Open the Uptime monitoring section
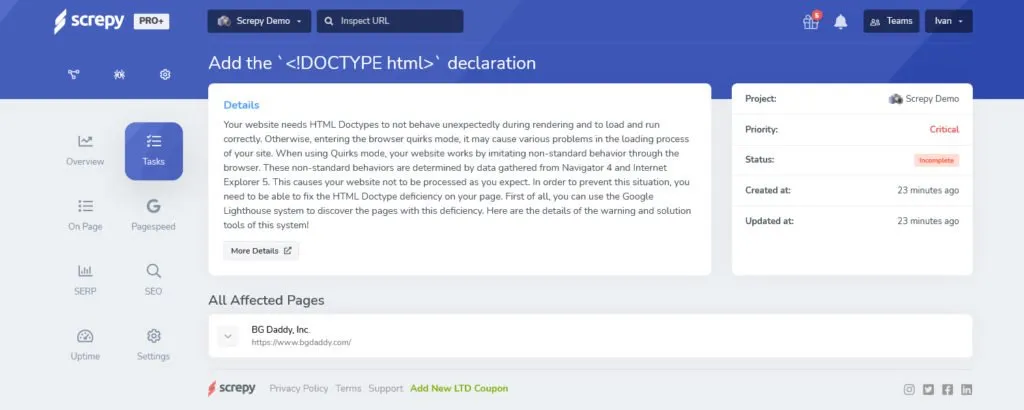This screenshot has height=410, width=1024. (85, 345)
